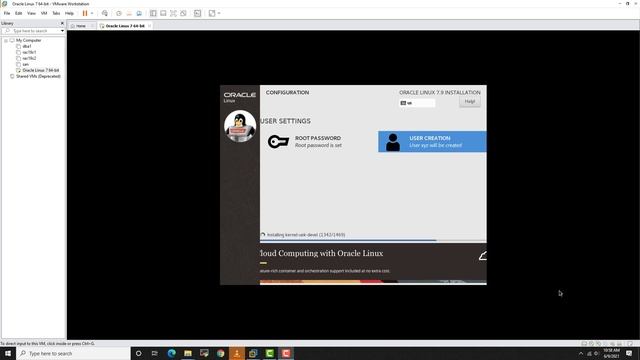Open VLC media player from taskbar
The image size is (640, 360).
pyautogui.click(x=237, y=353)
